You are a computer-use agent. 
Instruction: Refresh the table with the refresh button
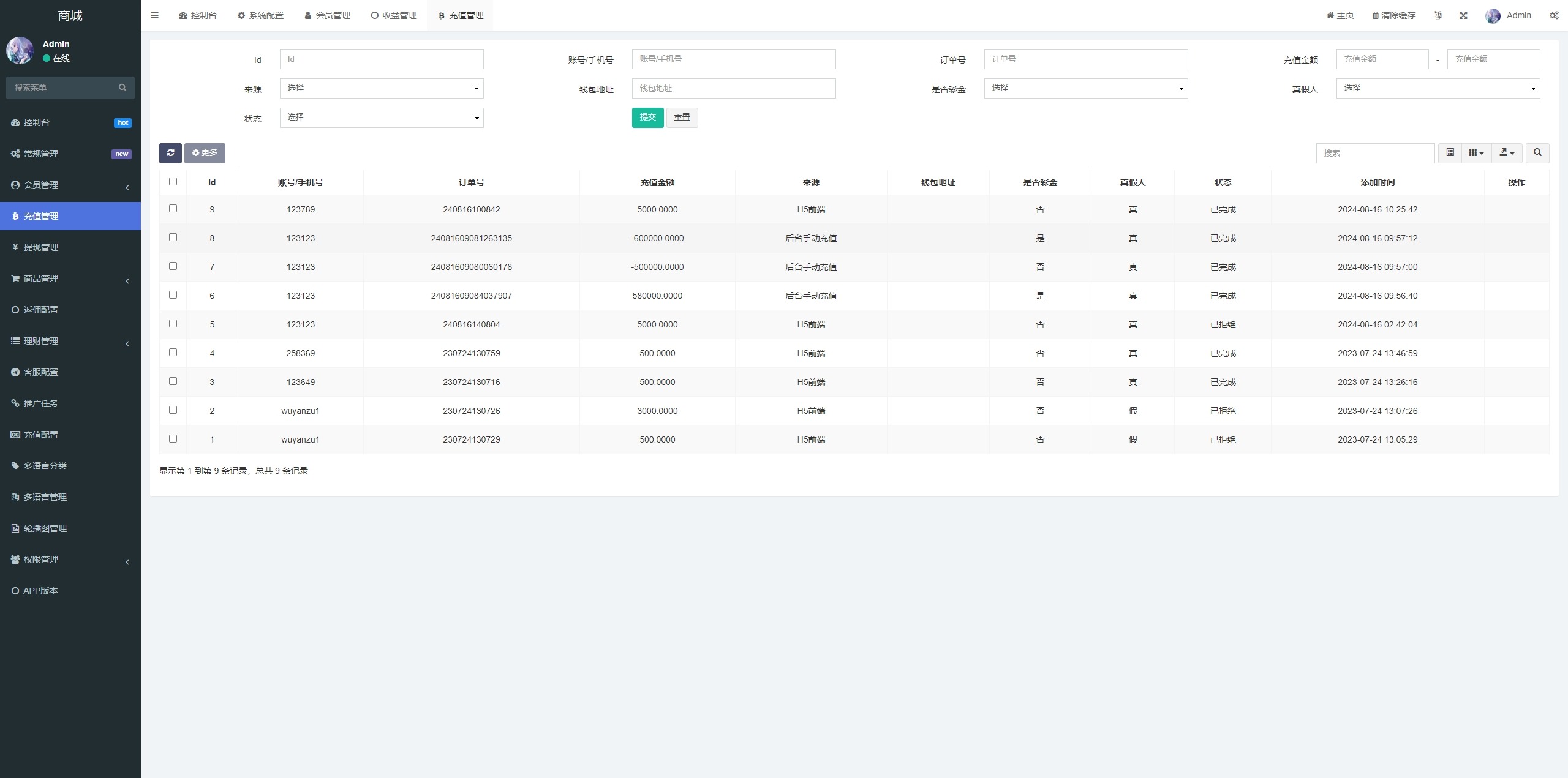pyautogui.click(x=170, y=153)
